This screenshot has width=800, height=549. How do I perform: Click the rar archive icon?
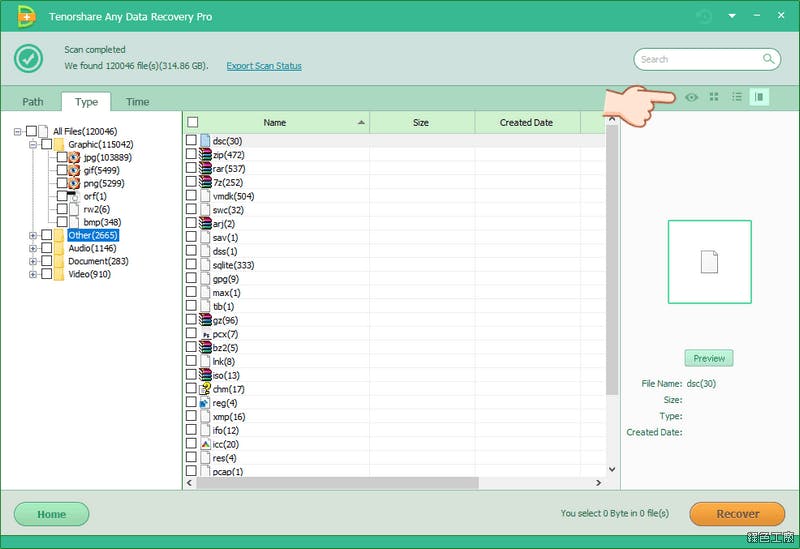pos(205,168)
